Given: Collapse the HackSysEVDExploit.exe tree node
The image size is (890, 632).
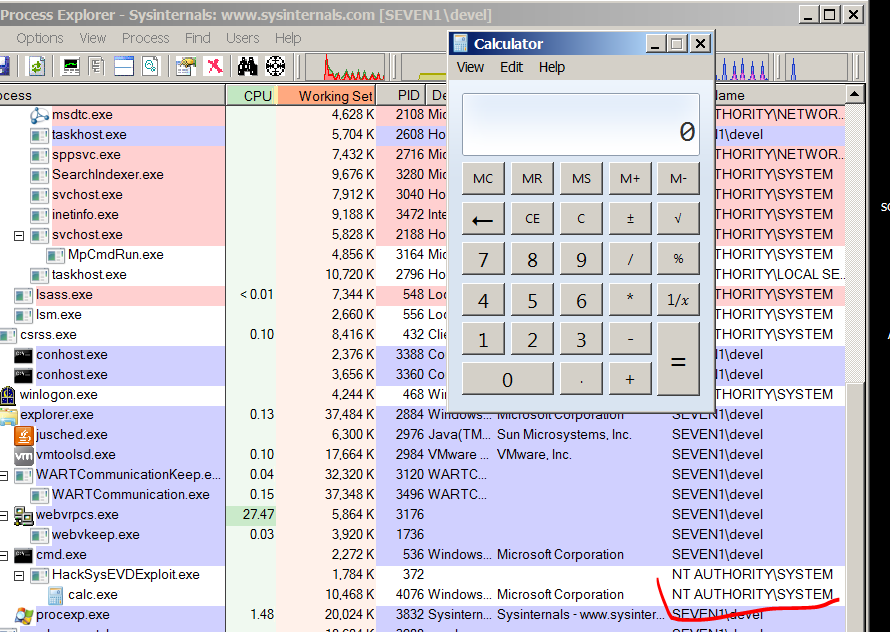Looking at the screenshot, I should [18, 575].
